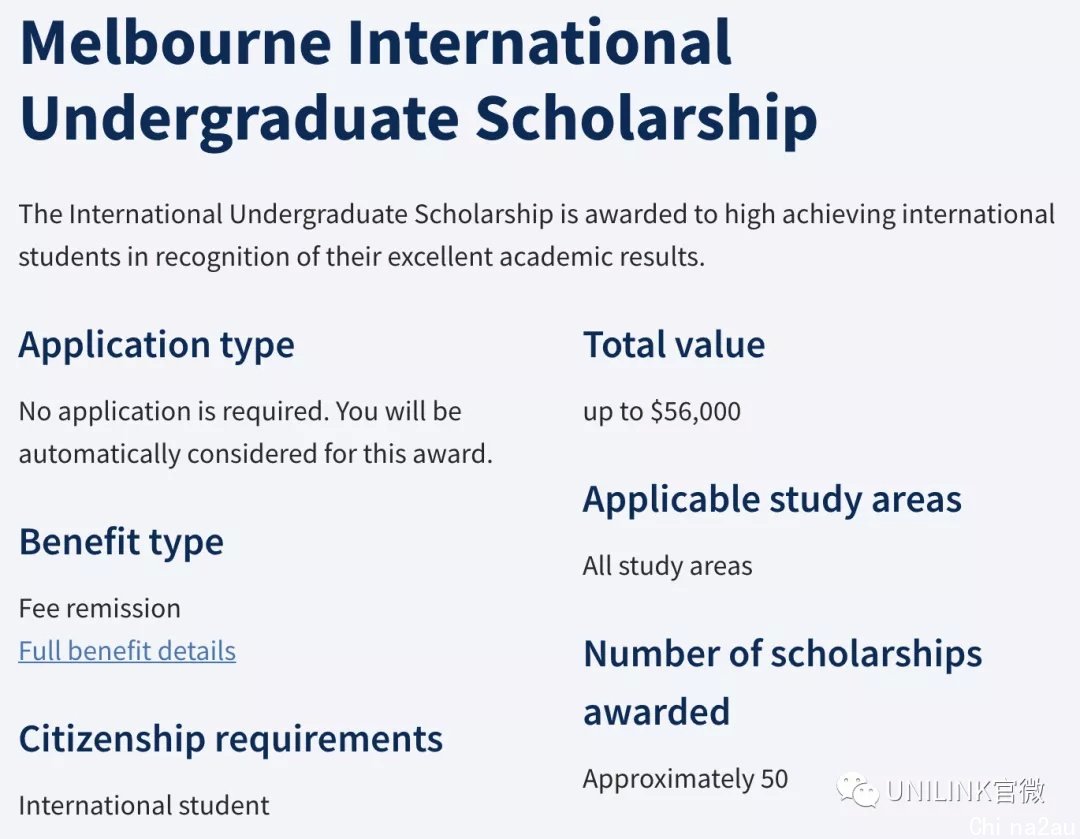Click the word Scholarship in the title
This screenshot has height=839, width=1080.
click(646, 119)
